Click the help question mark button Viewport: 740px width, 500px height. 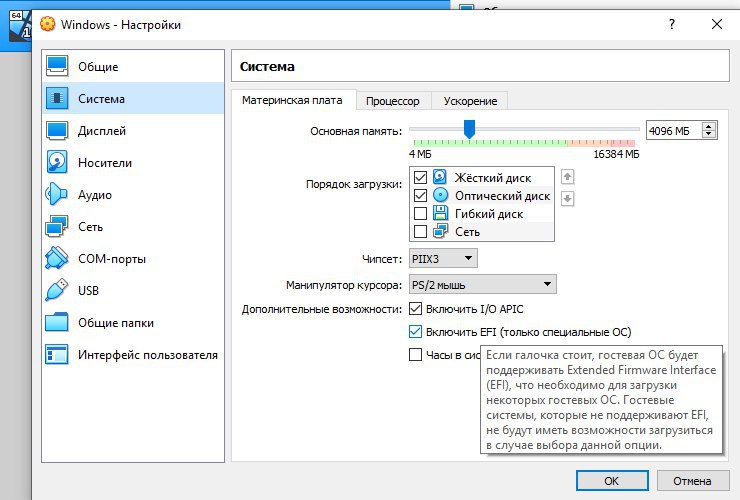[x=672, y=24]
